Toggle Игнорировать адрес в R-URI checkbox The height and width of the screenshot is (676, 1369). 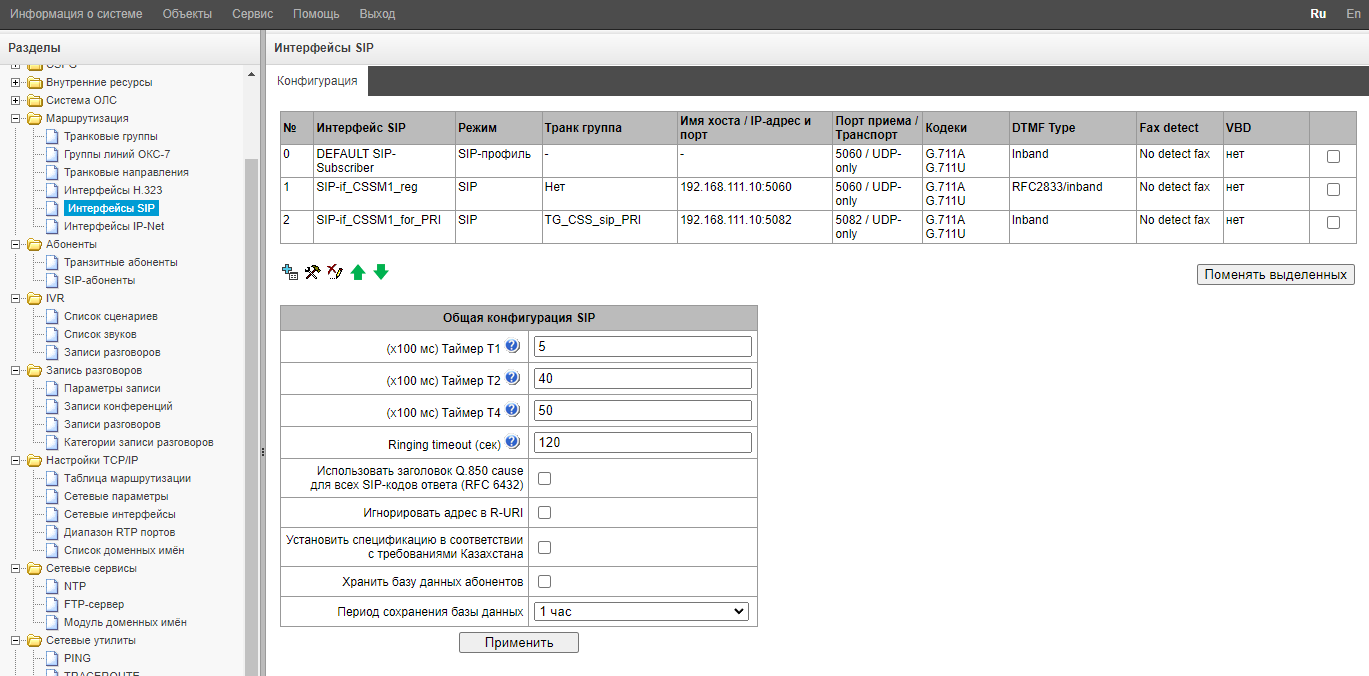click(544, 513)
